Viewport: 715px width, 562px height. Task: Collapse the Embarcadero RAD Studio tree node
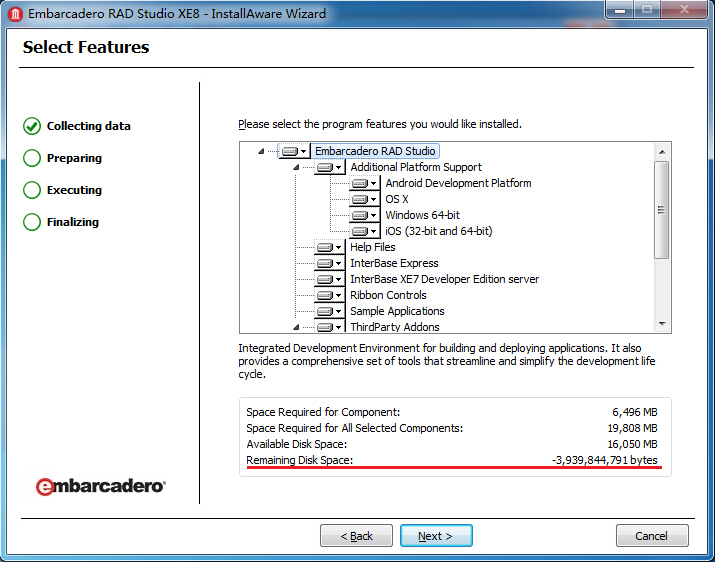(x=261, y=151)
